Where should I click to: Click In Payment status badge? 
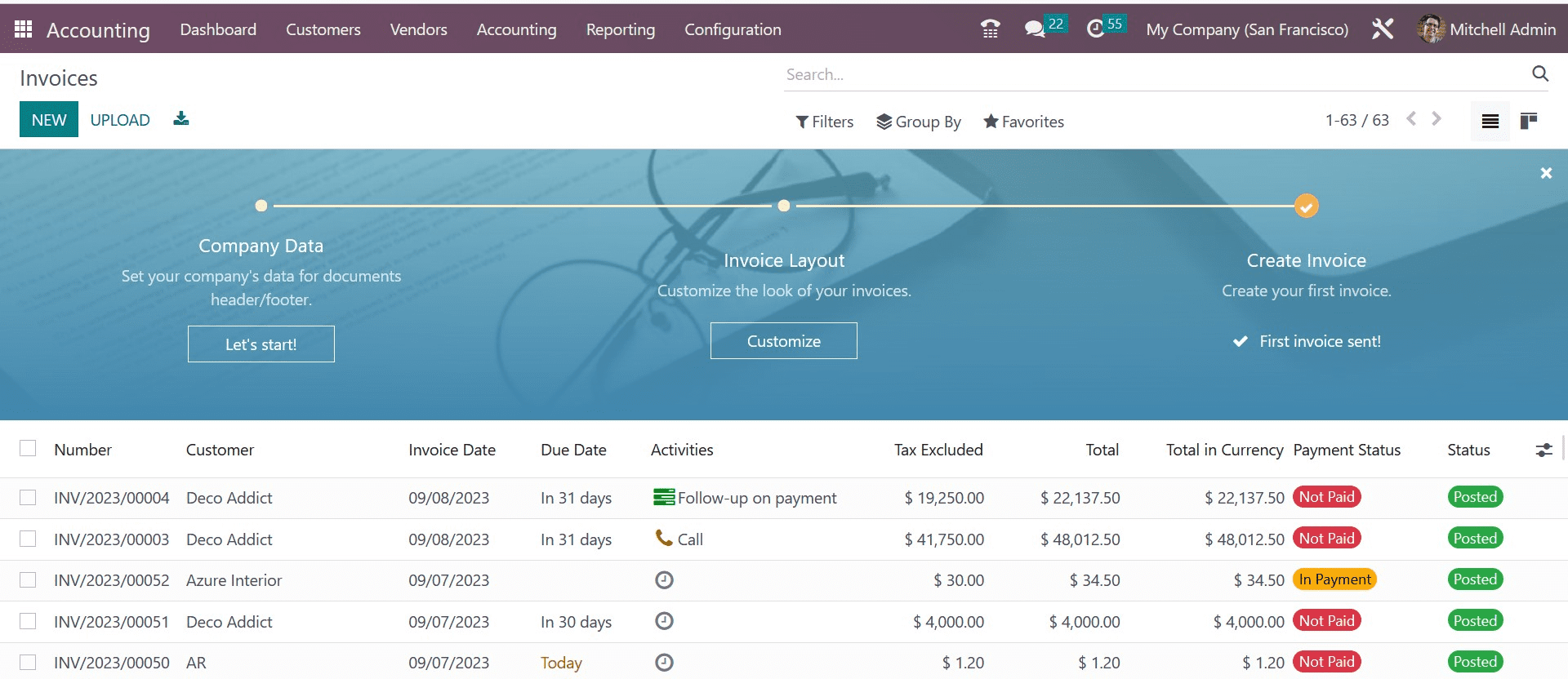[1334, 579]
